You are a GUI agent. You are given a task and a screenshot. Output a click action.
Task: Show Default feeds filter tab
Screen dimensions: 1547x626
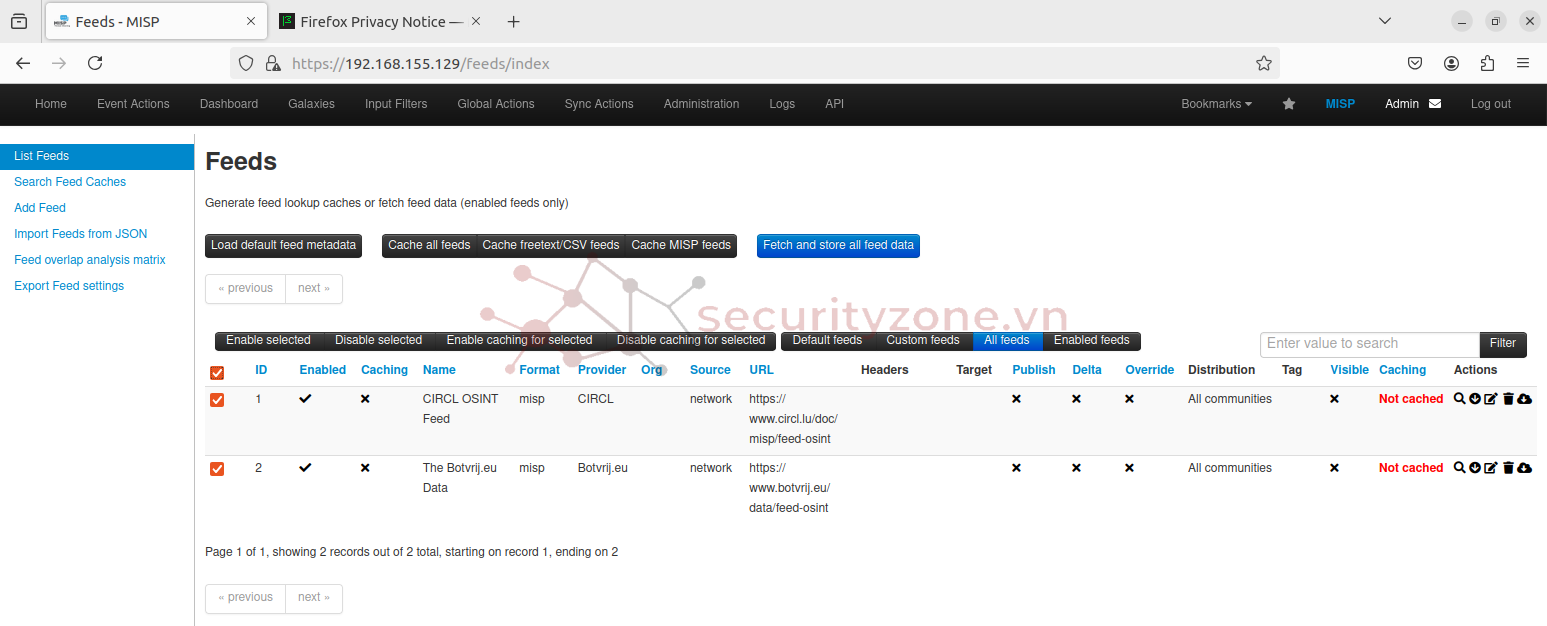click(x=827, y=341)
